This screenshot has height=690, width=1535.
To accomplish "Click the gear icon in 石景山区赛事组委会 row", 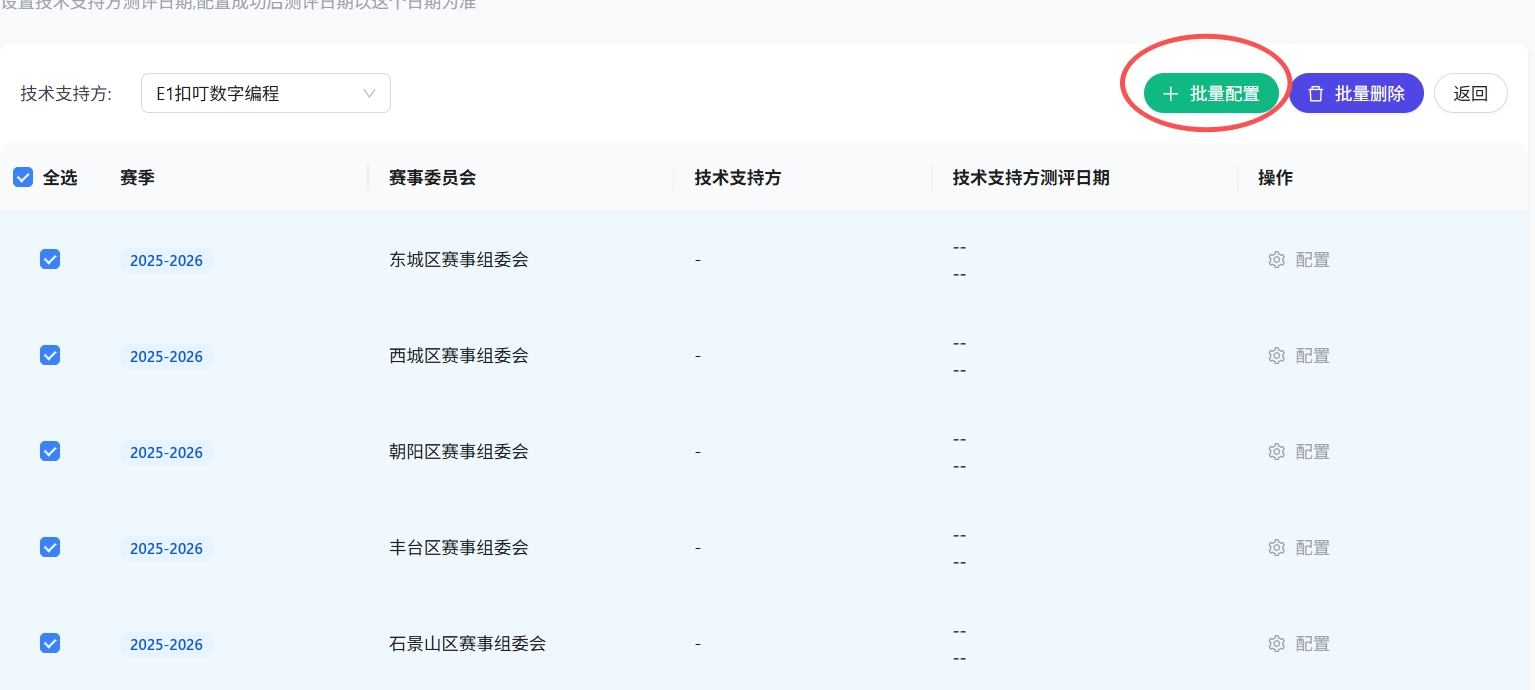I will click(x=1276, y=644).
